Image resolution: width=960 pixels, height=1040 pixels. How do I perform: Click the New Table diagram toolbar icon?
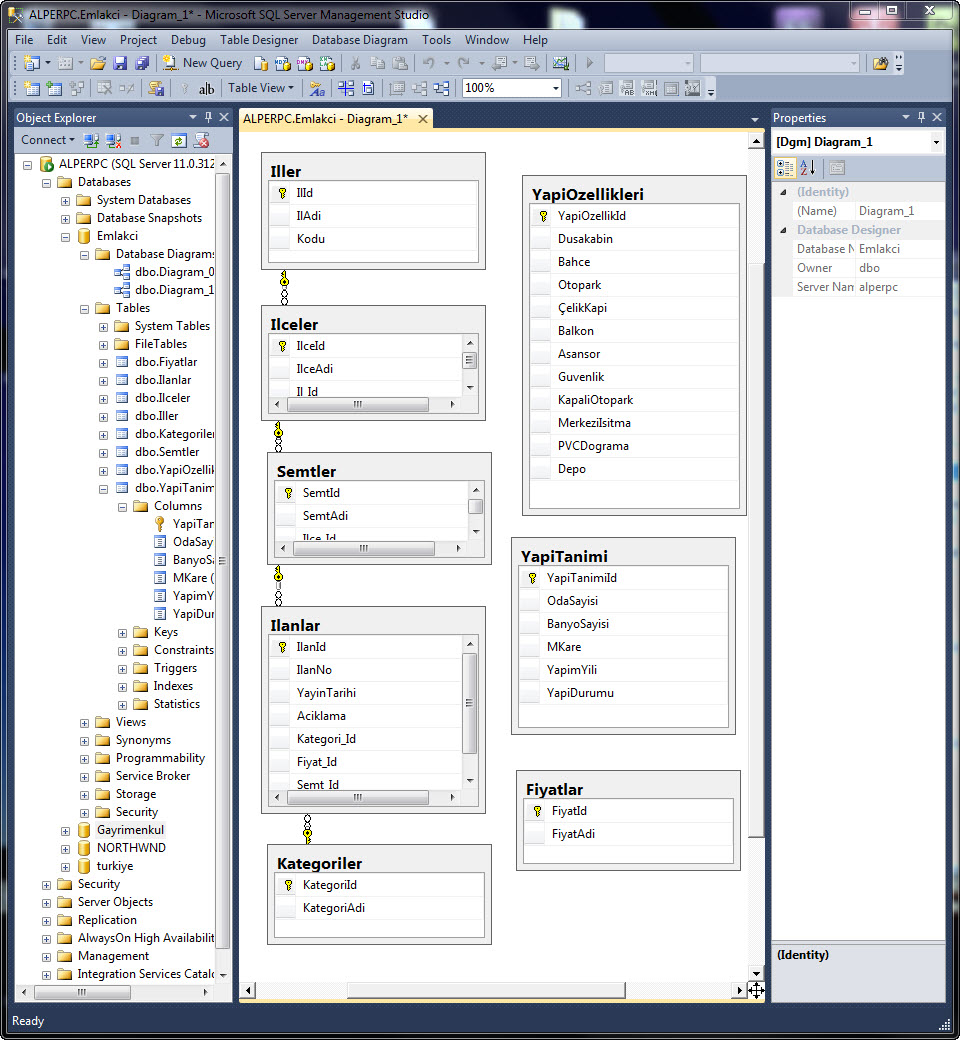(32, 88)
